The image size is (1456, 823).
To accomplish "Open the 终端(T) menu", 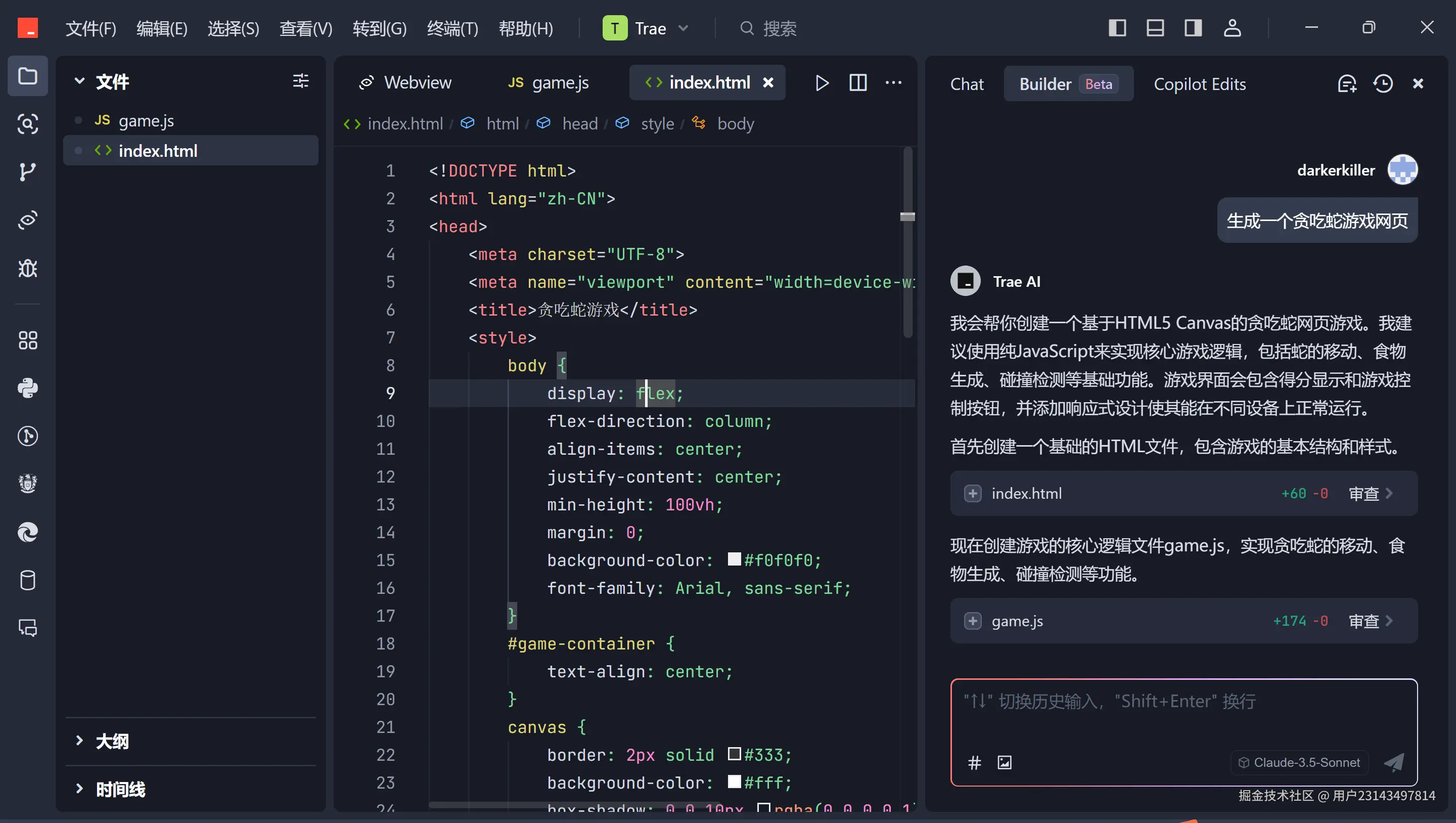I will [451, 28].
